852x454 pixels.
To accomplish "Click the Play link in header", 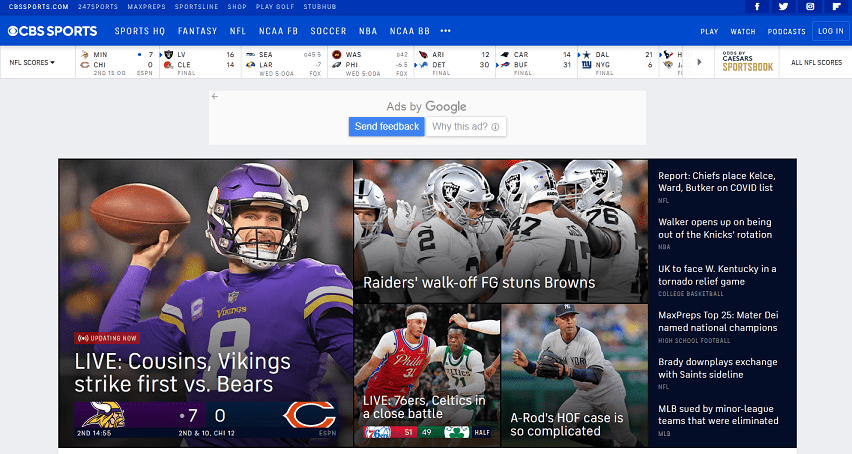I will pos(709,31).
